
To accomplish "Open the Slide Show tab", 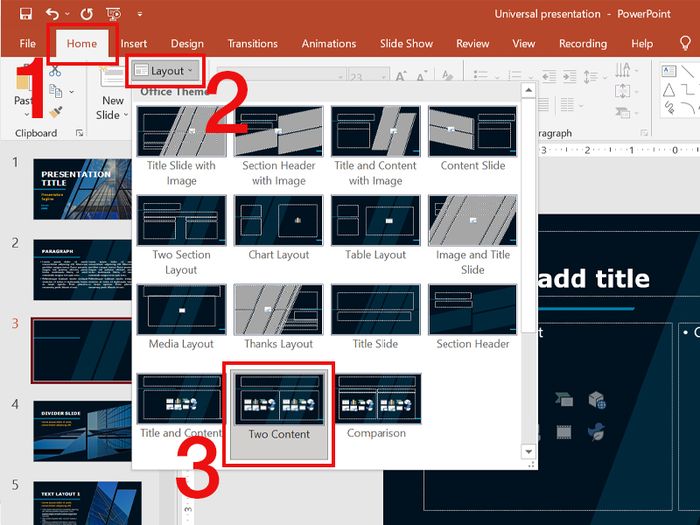I will tap(406, 43).
